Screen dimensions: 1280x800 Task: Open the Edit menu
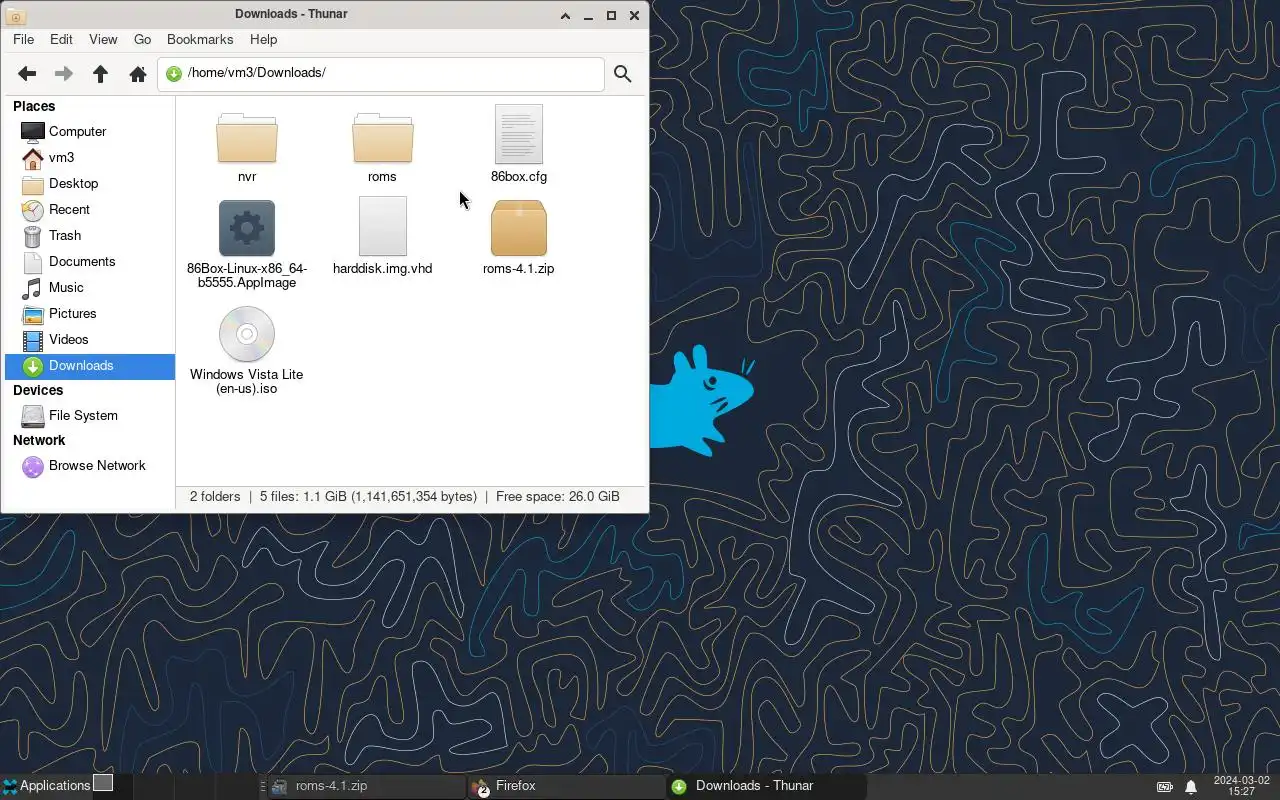61,39
